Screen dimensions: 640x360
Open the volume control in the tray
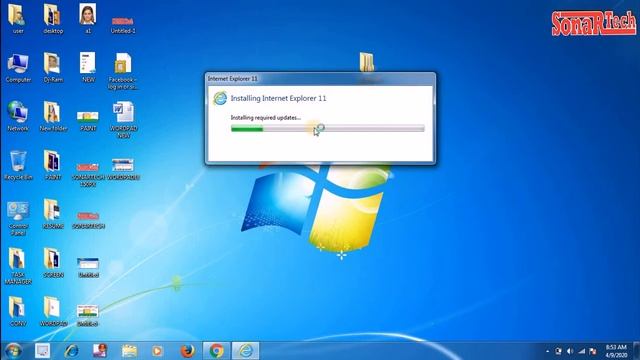point(570,351)
